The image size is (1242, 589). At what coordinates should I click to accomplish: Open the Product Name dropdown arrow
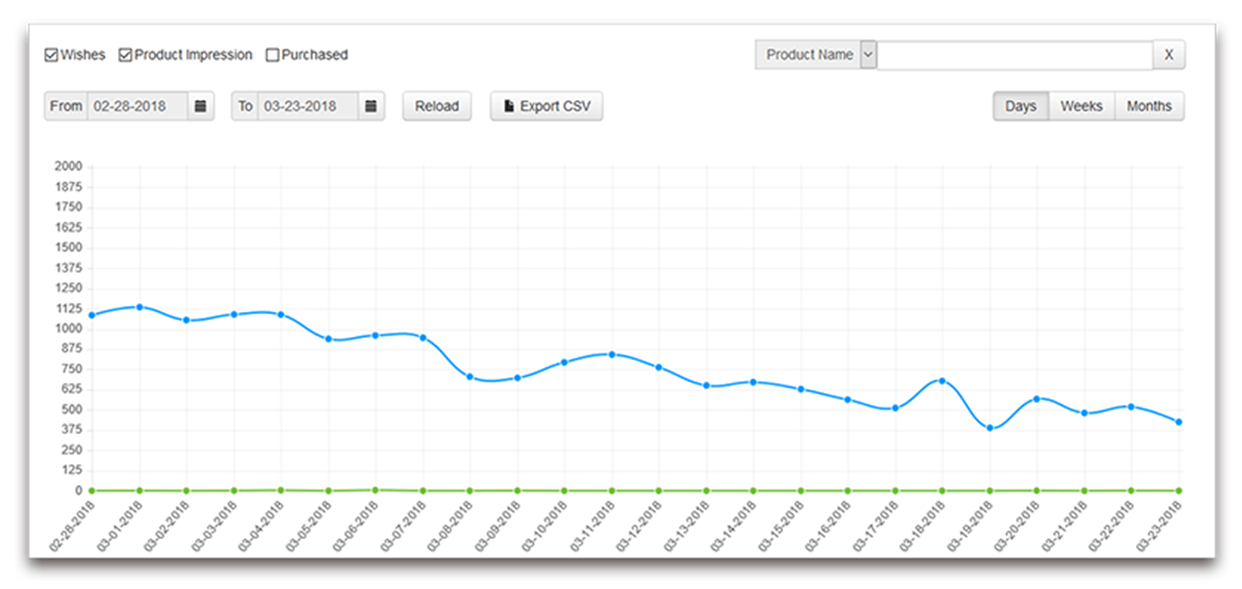[x=868, y=55]
